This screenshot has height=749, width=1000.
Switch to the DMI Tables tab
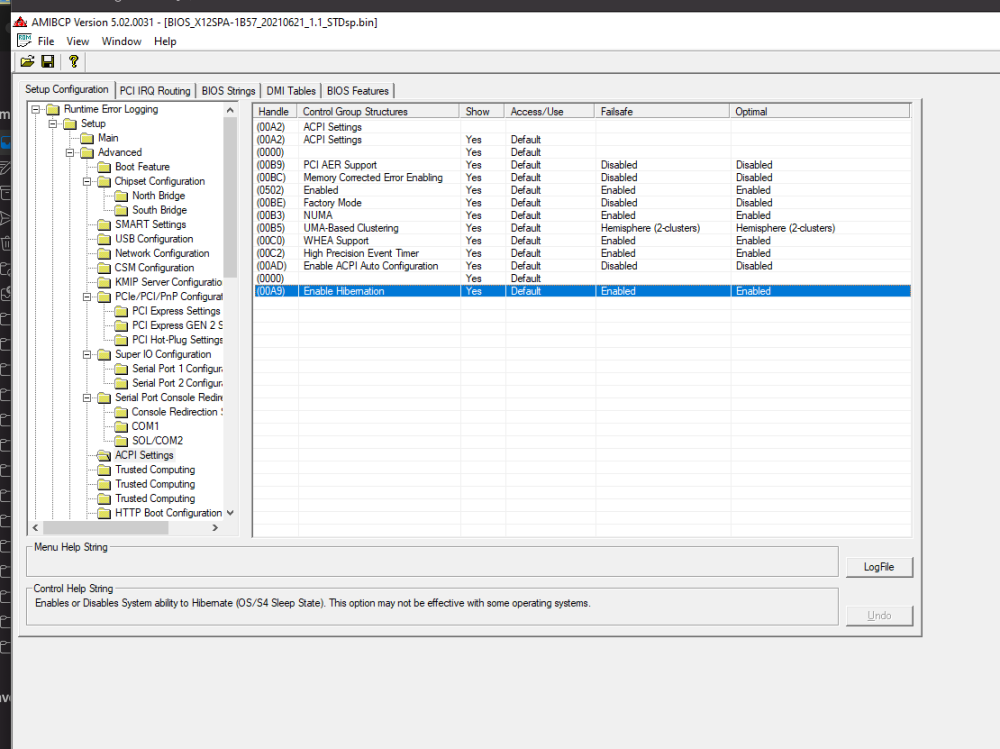pyautogui.click(x=291, y=91)
